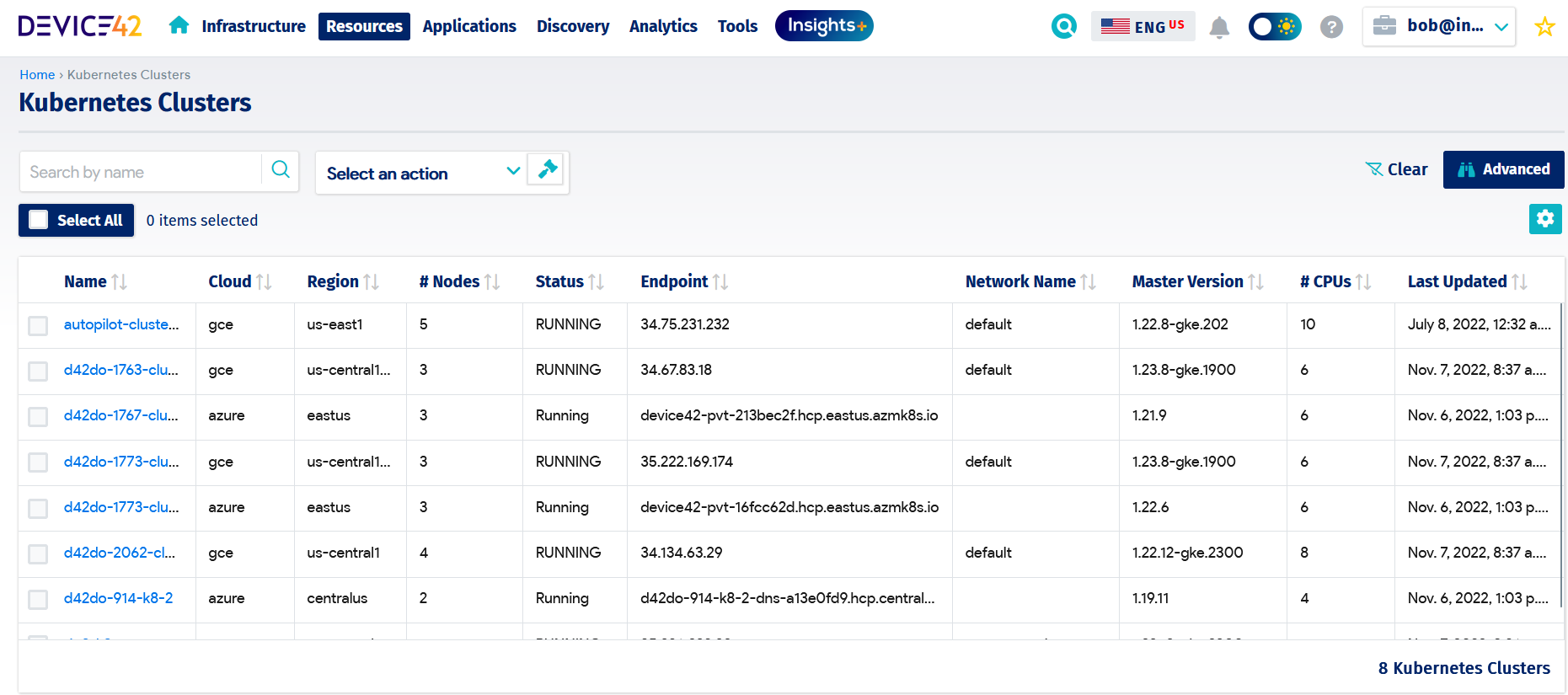The image size is (1568, 695).
Task: Check the Select All checkbox
Action: tap(39, 220)
